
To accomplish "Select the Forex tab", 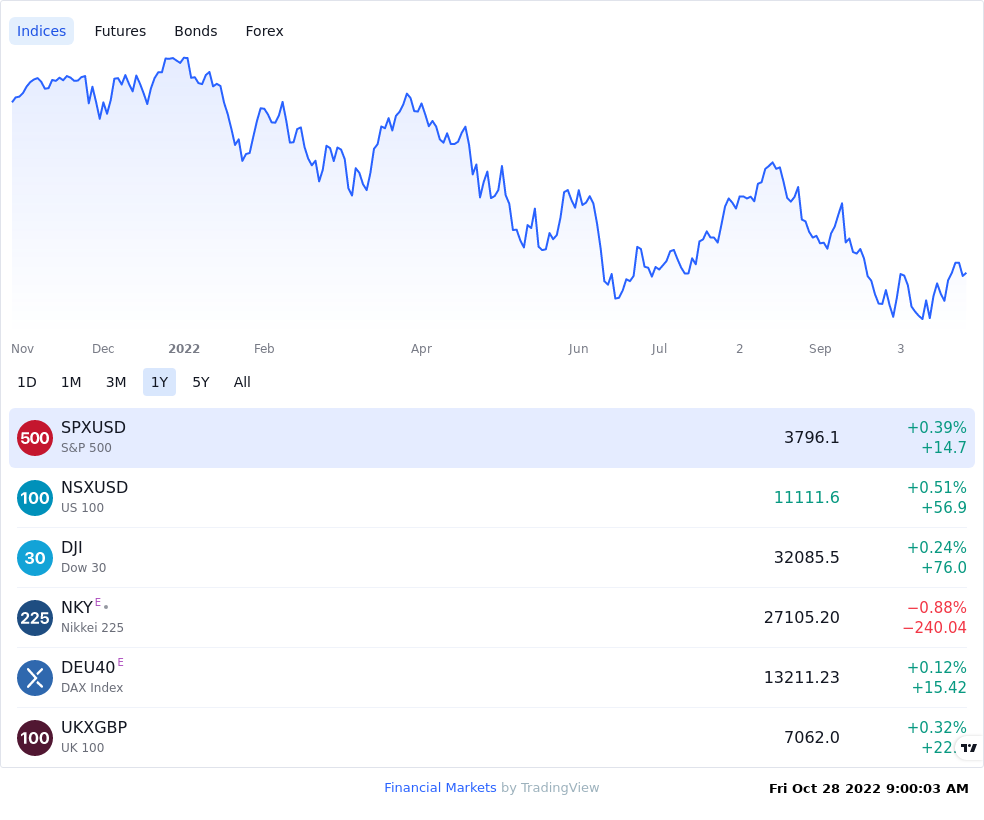I will (264, 31).
